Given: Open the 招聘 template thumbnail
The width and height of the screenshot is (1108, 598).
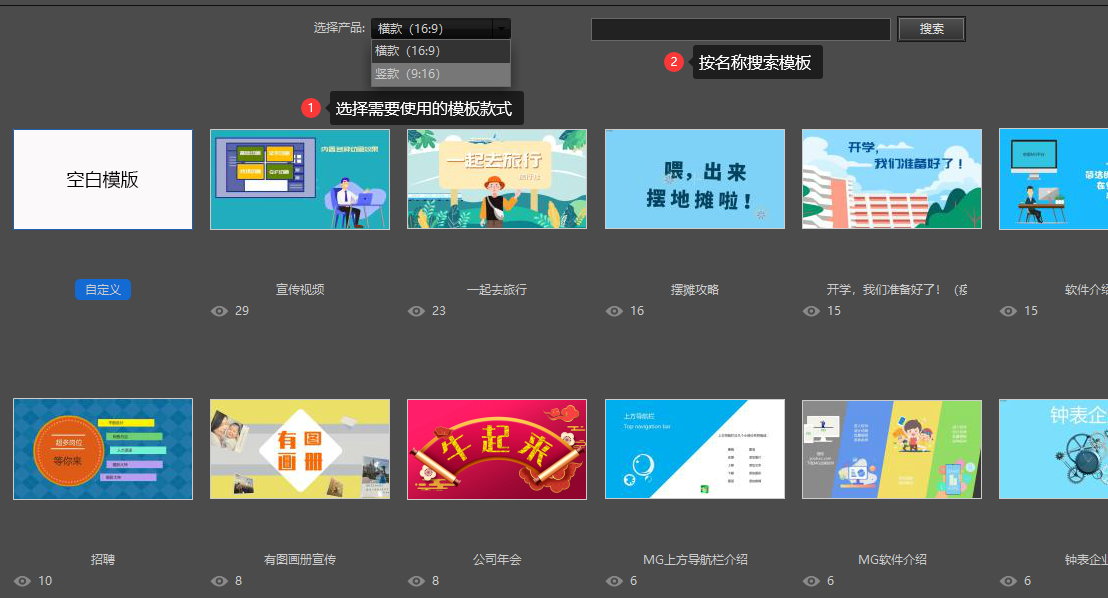Looking at the screenshot, I should click(103, 449).
